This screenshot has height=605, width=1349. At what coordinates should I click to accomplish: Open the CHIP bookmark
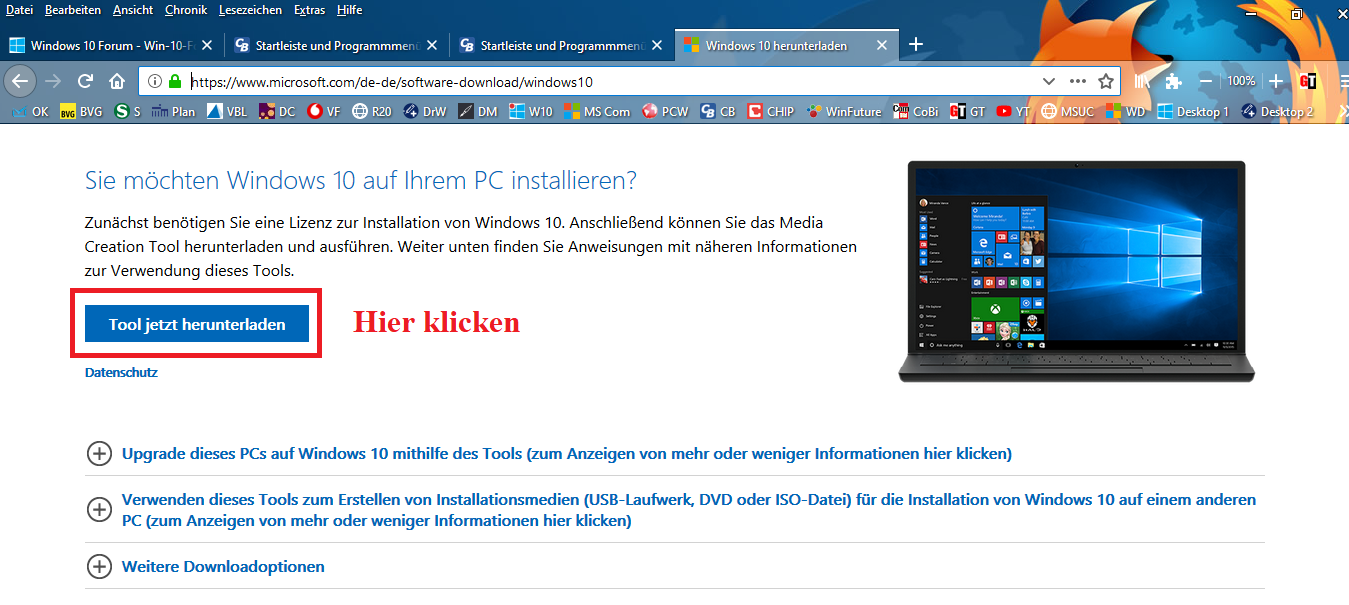(x=770, y=112)
